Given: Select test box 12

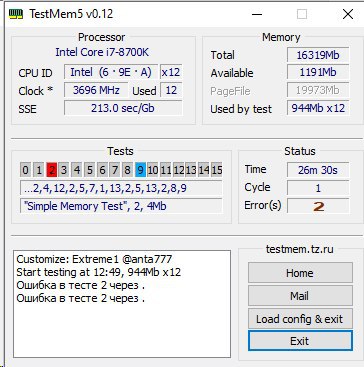Looking at the screenshot, I should coord(178,170).
